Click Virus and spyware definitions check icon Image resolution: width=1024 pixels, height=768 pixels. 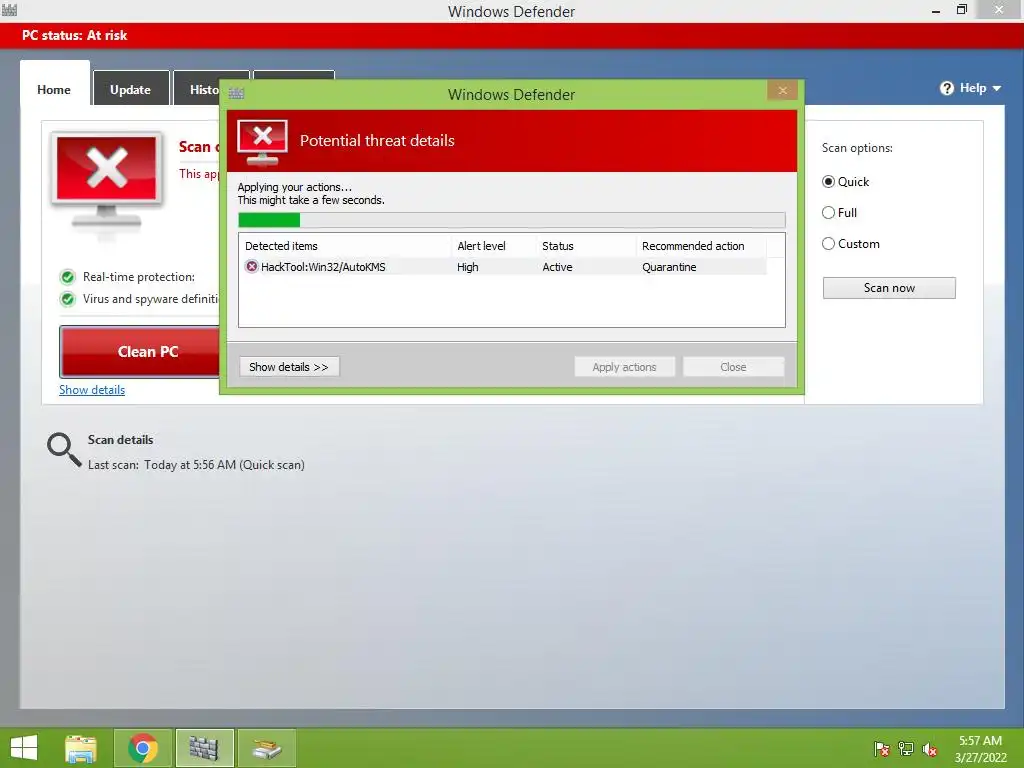(x=67, y=299)
